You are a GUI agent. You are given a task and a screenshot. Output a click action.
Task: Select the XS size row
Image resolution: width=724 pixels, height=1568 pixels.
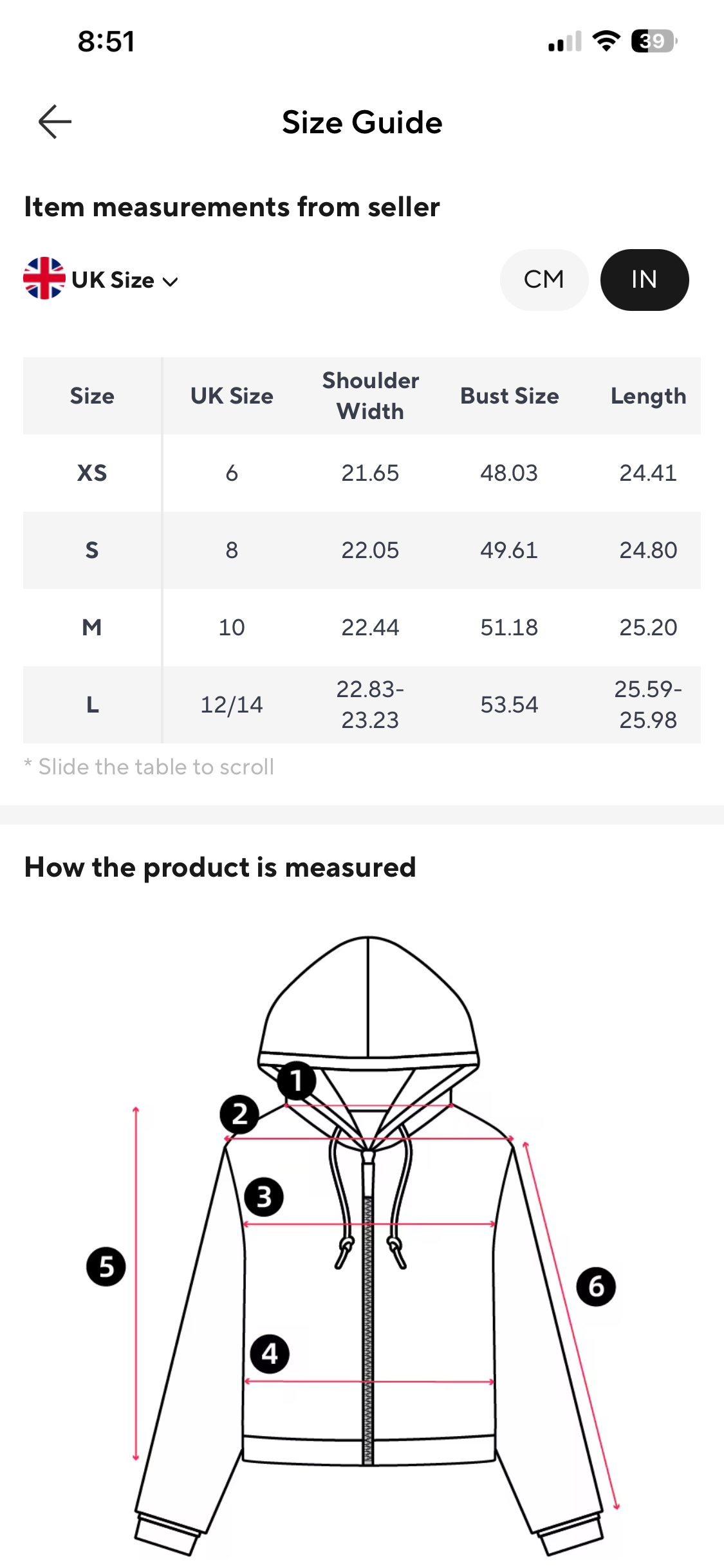(x=362, y=473)
